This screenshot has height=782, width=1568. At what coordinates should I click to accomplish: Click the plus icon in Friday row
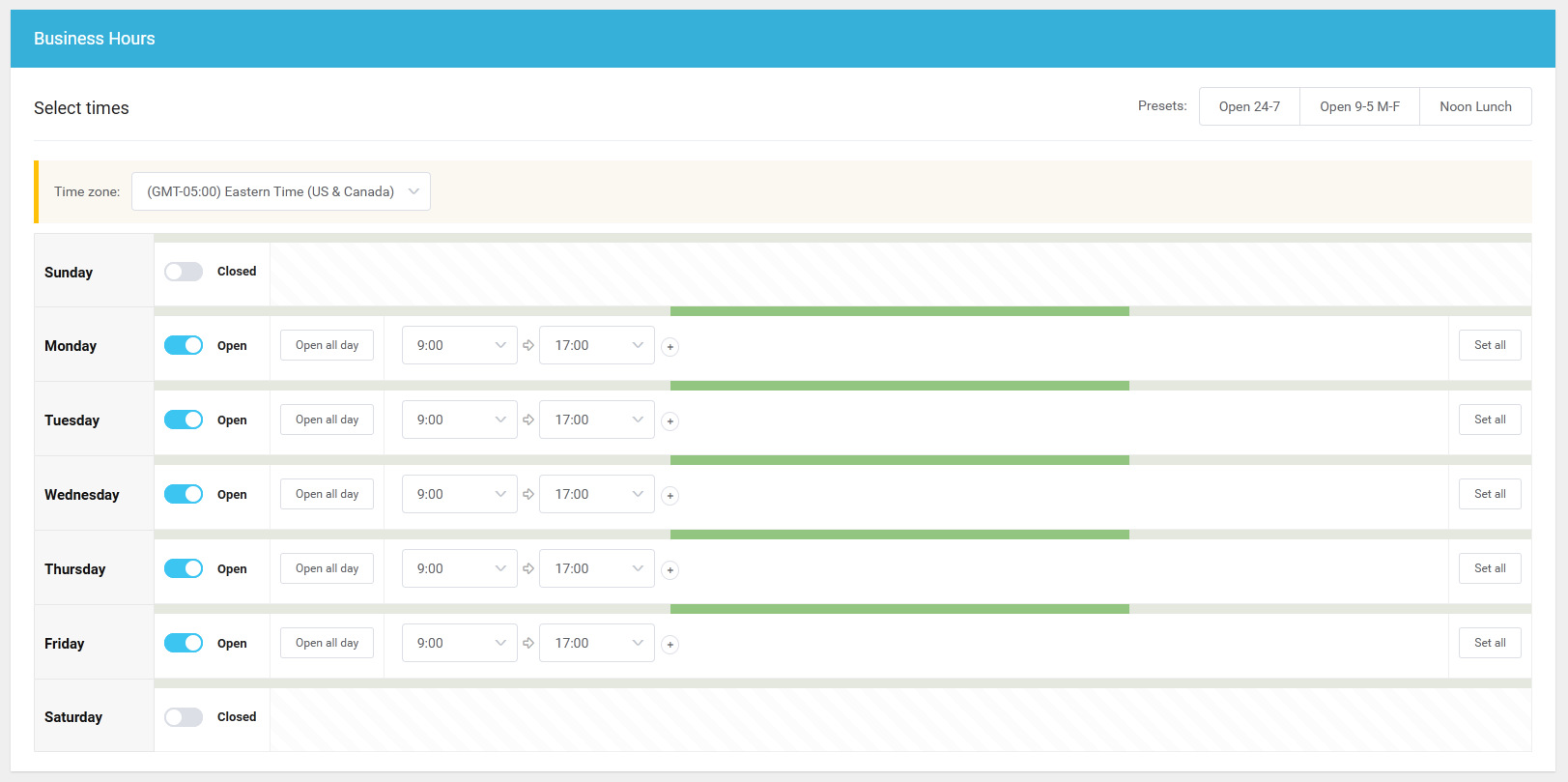670,645
